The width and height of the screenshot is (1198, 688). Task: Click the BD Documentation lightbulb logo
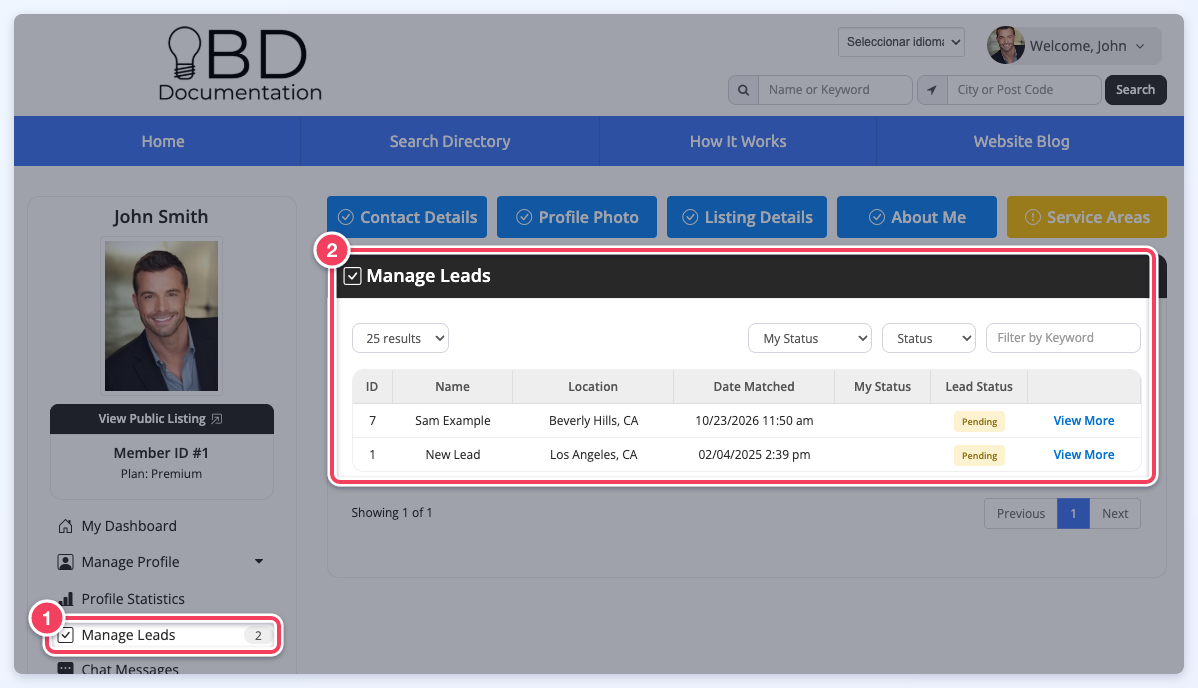pyautogui.click(x=239, y=64)
